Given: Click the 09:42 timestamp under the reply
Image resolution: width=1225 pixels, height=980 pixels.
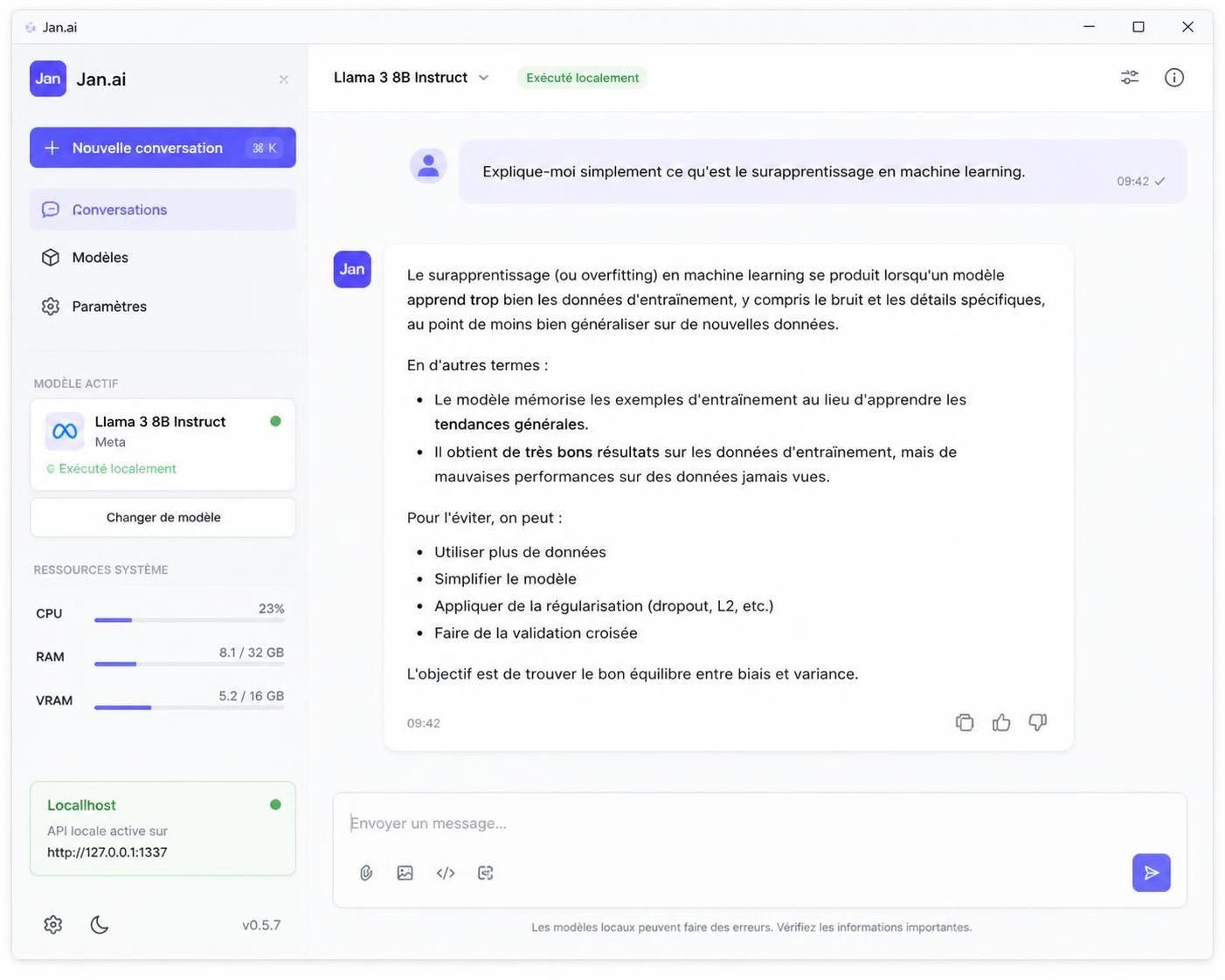Looking at the screenshot, I should point(424,723).
